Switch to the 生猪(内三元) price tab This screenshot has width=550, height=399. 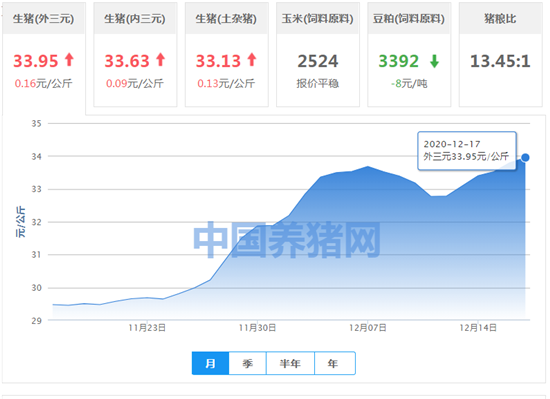coord(135,54)
